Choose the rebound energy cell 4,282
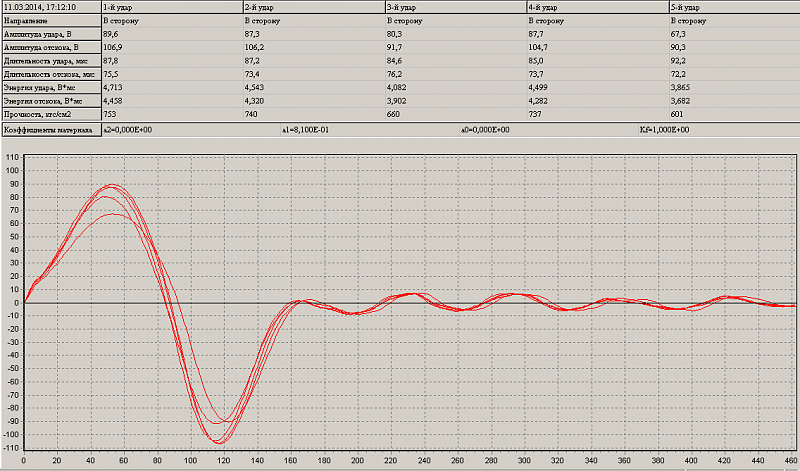The width and height of the screenshot is (800, 471). tap(539, 101)
